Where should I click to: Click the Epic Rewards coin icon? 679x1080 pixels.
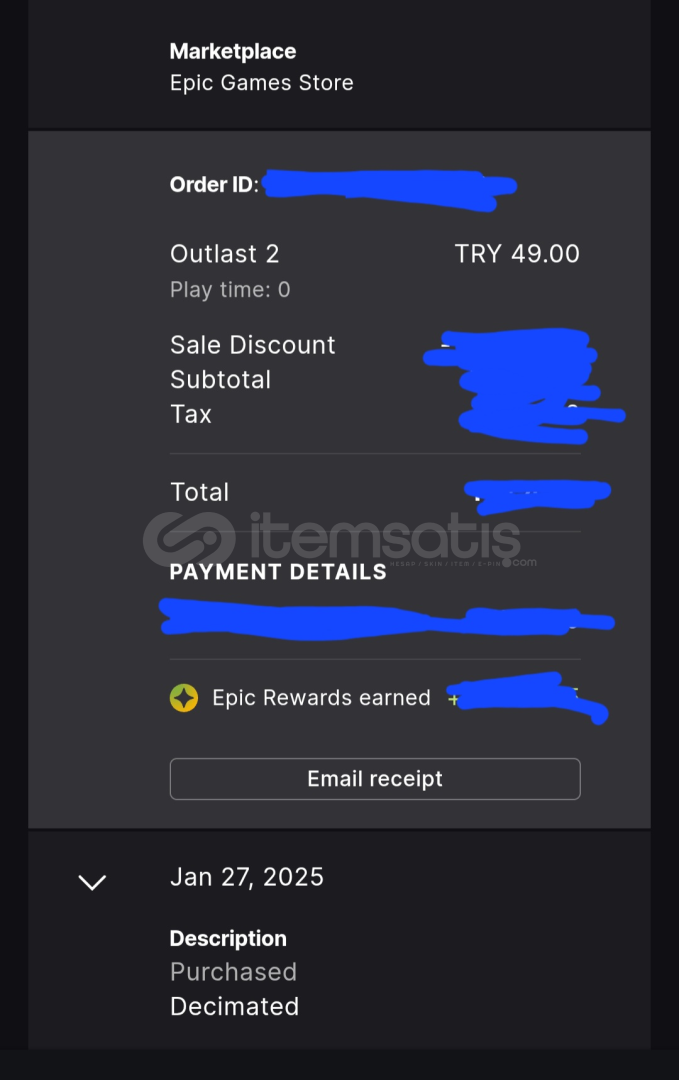click(184, 698)
